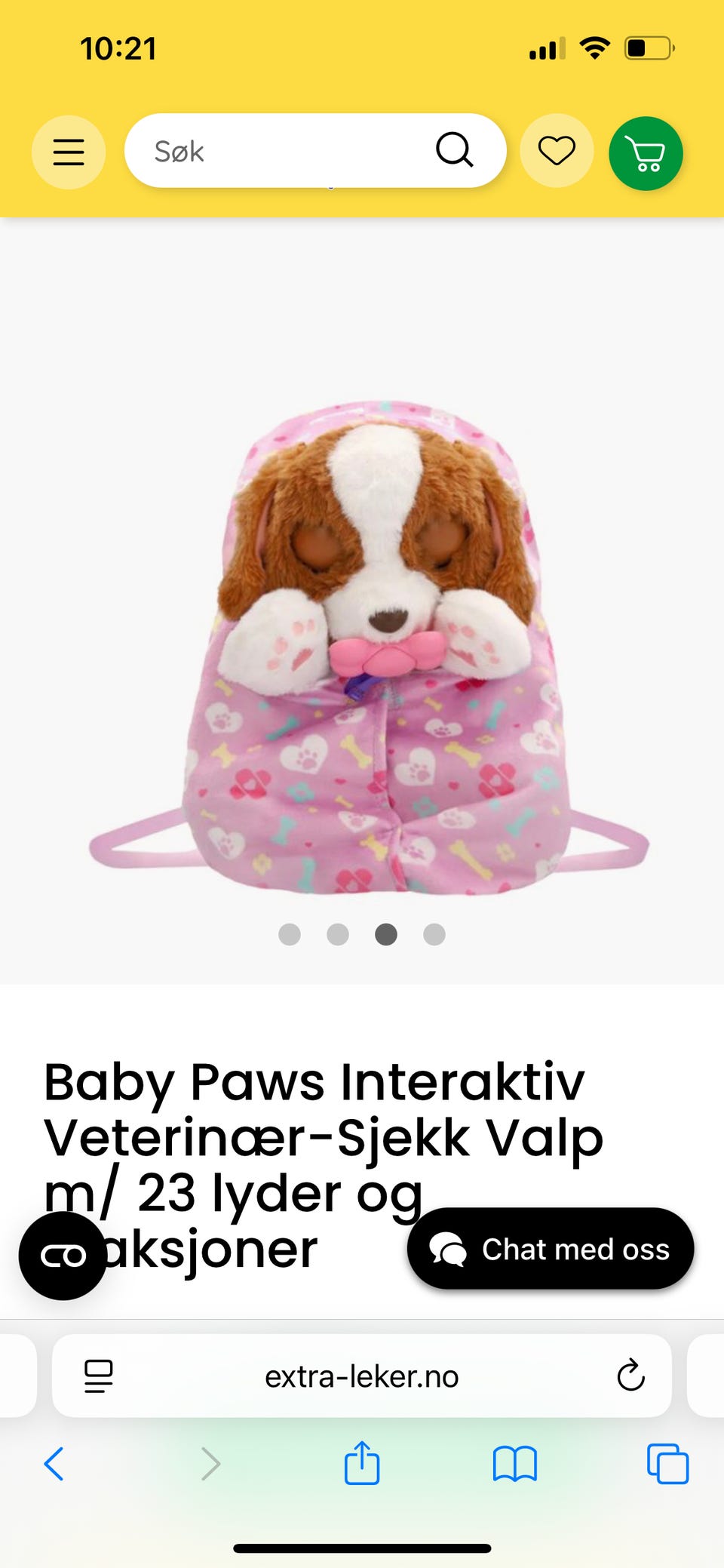Tap the magnifying glass search icon
The image size is (724, 1568).
[455, 150]
